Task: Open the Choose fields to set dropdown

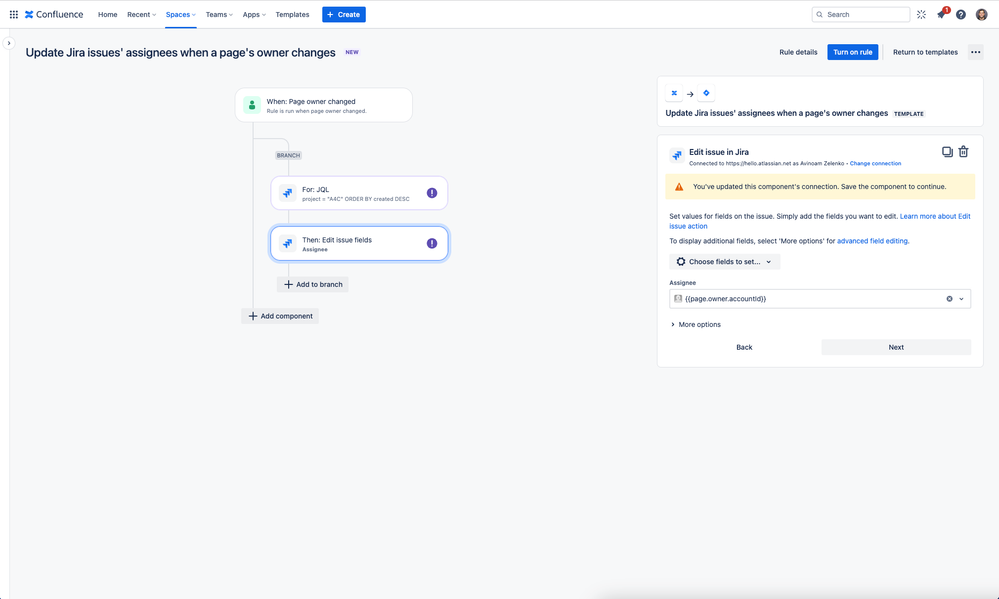Action: click(x=724, y=262)
